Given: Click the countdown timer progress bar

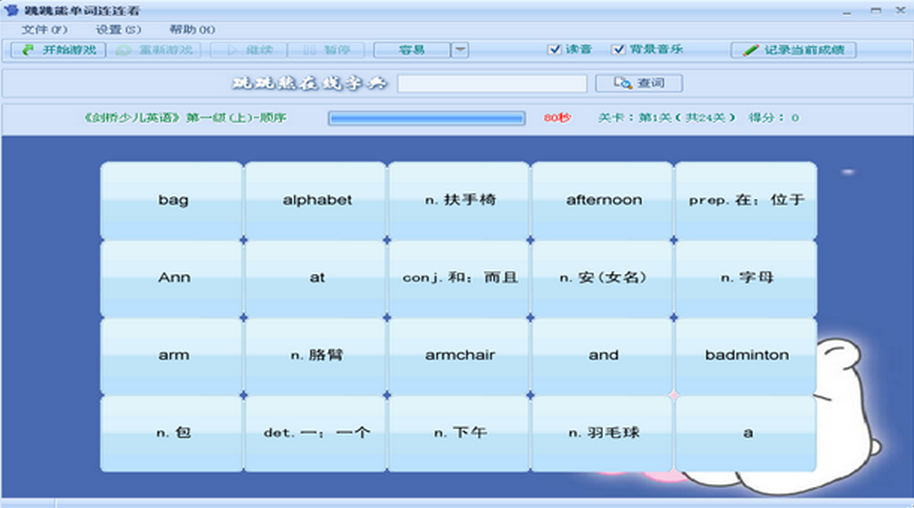Looking at the screenshot, I should [427, 118].
